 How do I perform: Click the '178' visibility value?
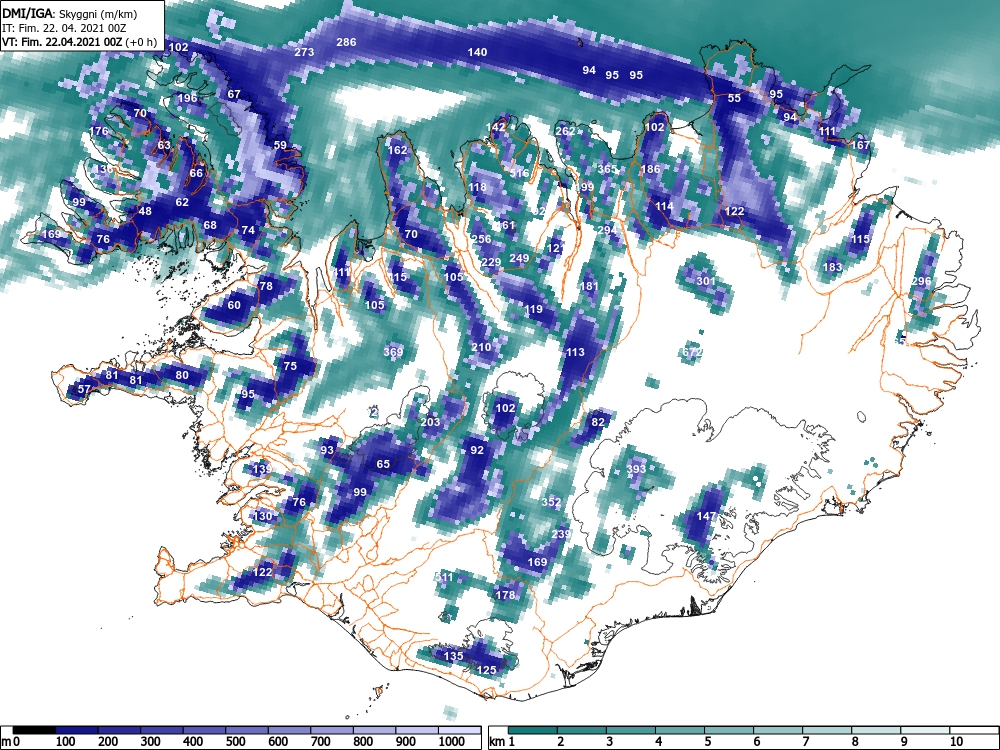point(505,595)
